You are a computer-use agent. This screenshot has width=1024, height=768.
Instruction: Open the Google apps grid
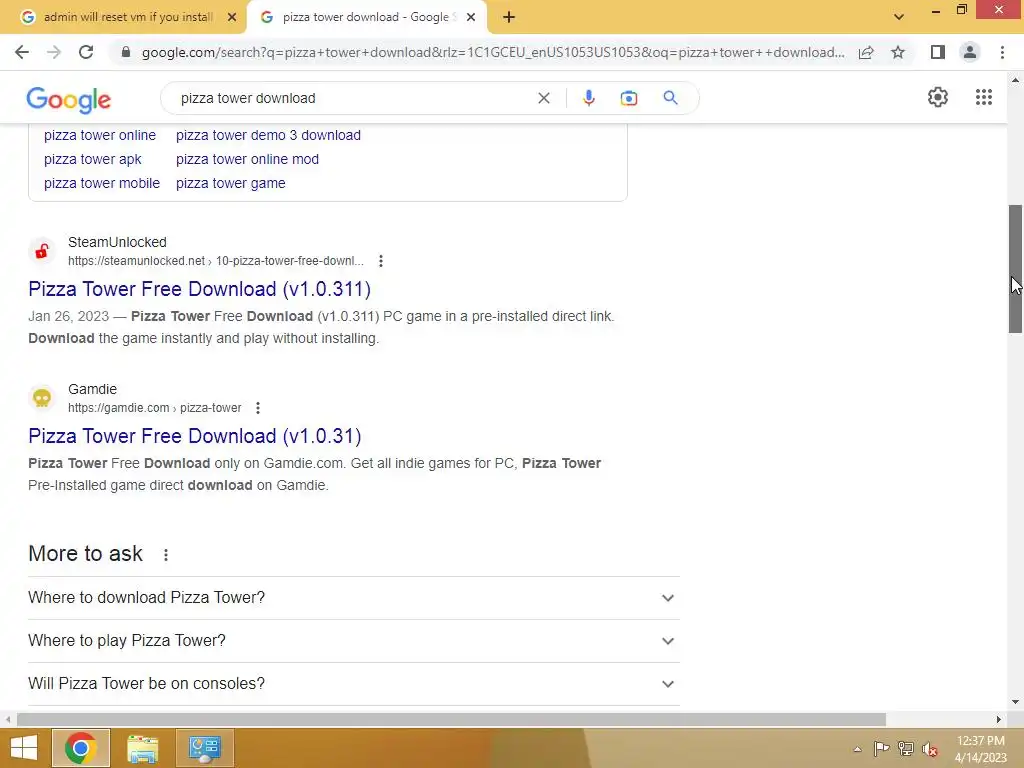pos(984,97)
